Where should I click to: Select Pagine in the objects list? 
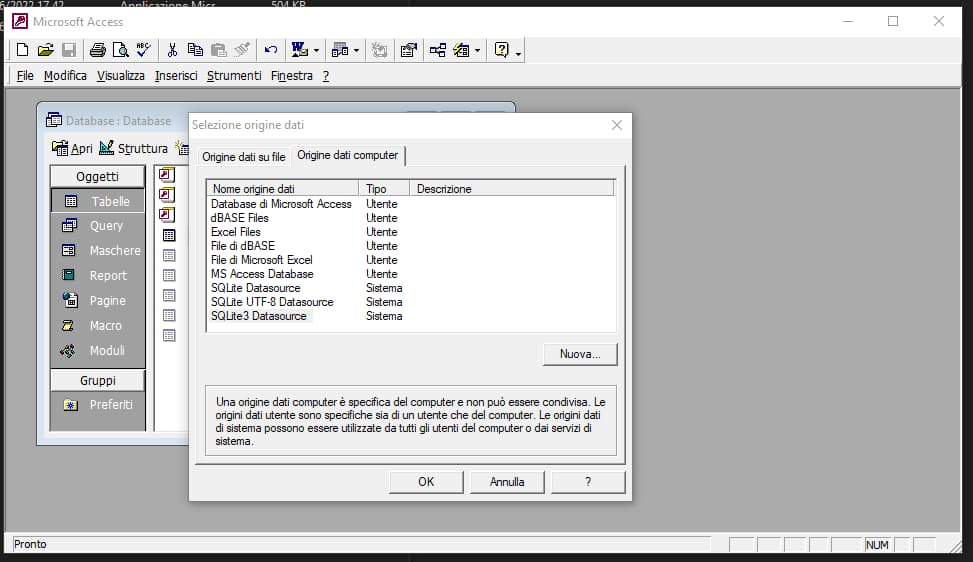tap(97, 301)
